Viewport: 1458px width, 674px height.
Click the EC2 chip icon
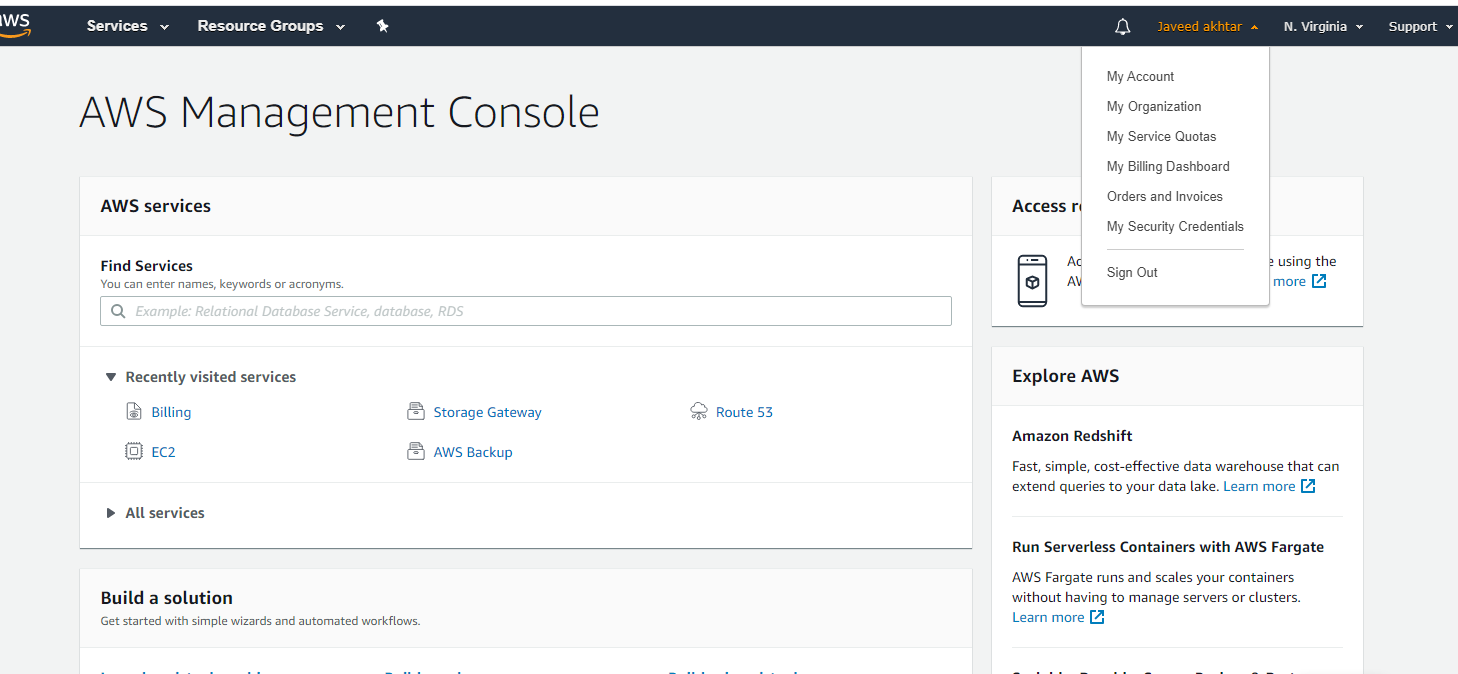click(134, 452)
